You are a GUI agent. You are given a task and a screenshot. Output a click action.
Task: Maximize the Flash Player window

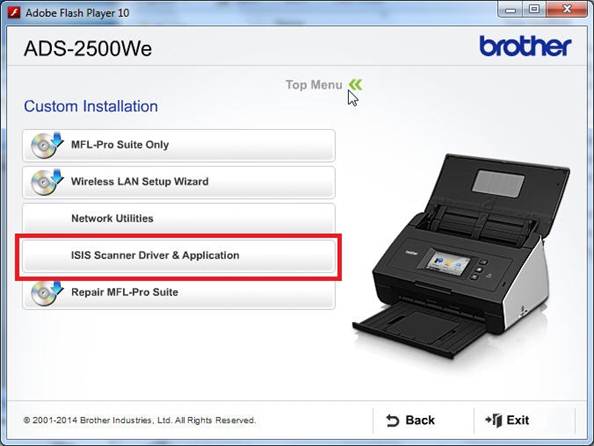(x=535, y=9)
